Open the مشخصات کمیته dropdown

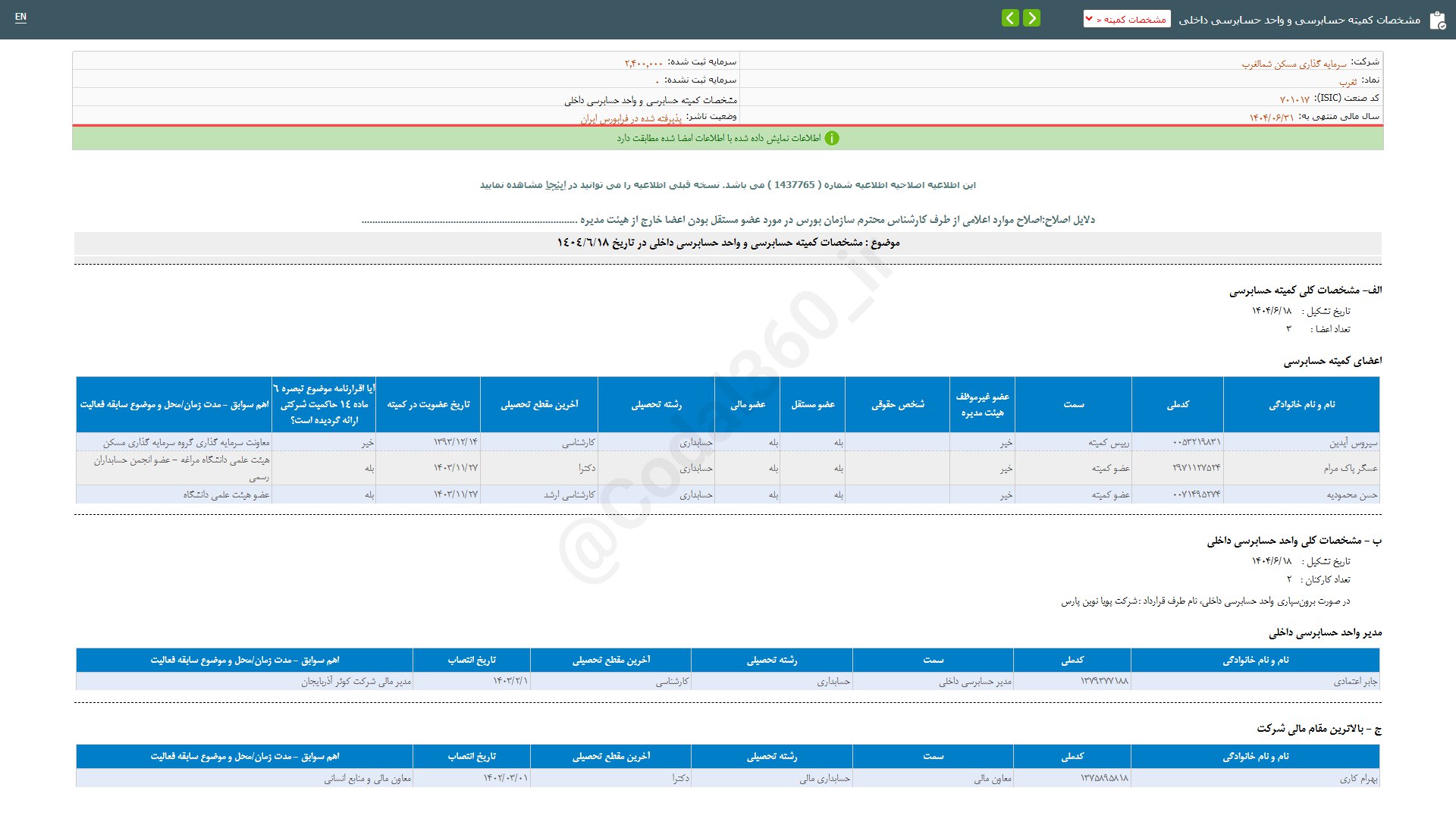tap(1127, 19)
